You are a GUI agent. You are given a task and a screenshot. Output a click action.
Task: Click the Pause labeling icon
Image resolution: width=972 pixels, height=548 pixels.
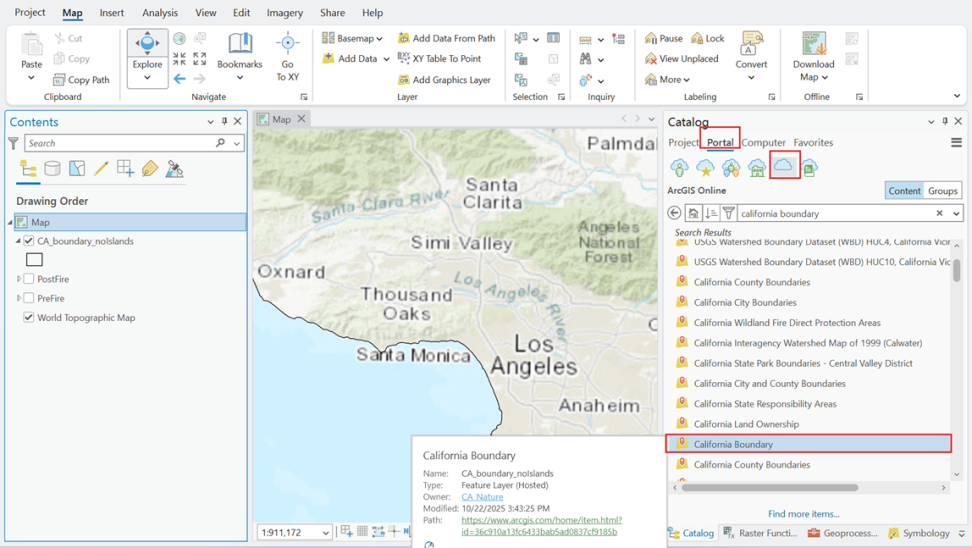[650, 38]
